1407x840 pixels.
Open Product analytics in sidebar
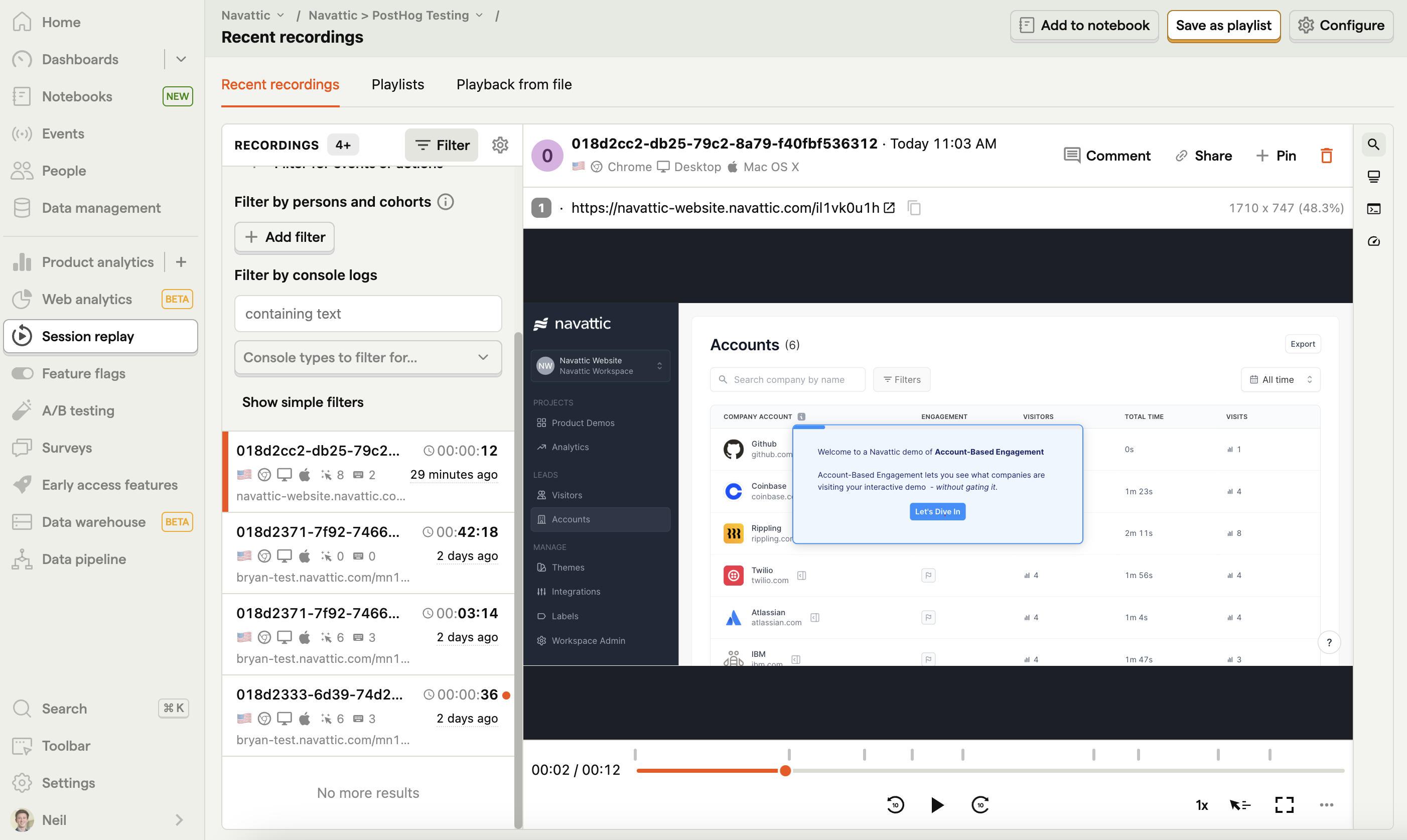(x=83, y=262)
